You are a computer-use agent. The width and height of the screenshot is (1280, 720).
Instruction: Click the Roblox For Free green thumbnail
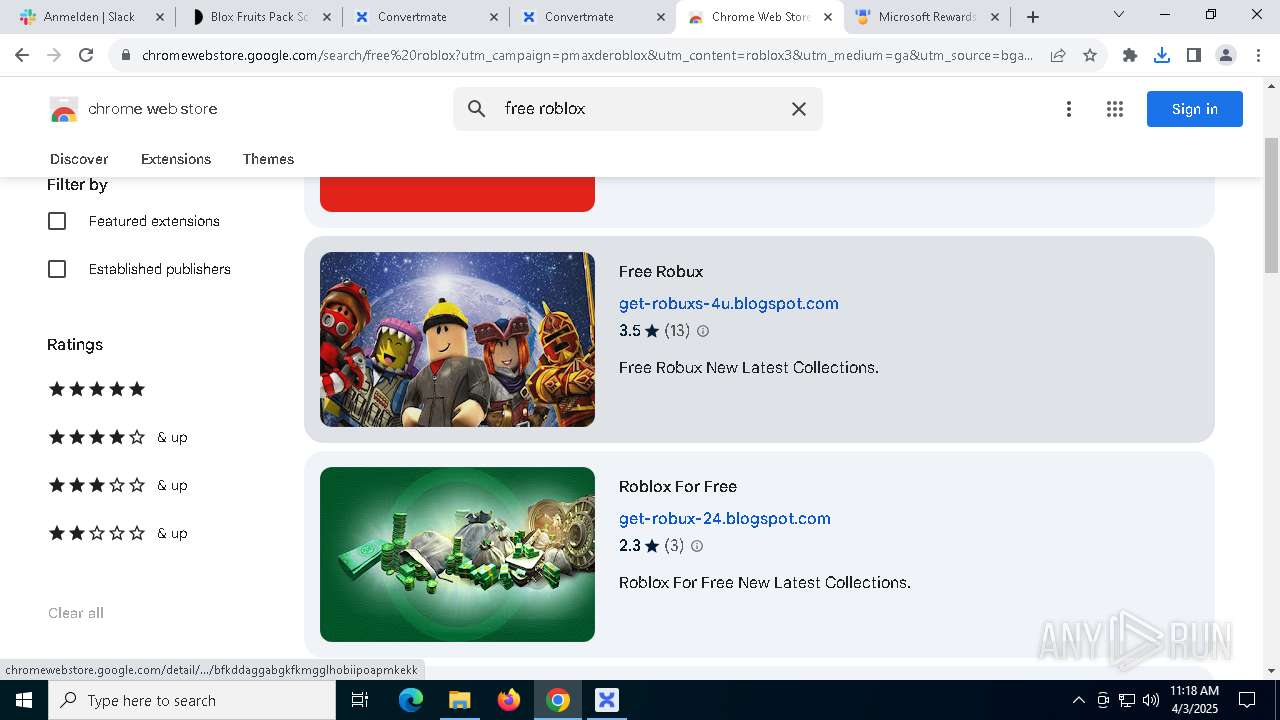457,554
